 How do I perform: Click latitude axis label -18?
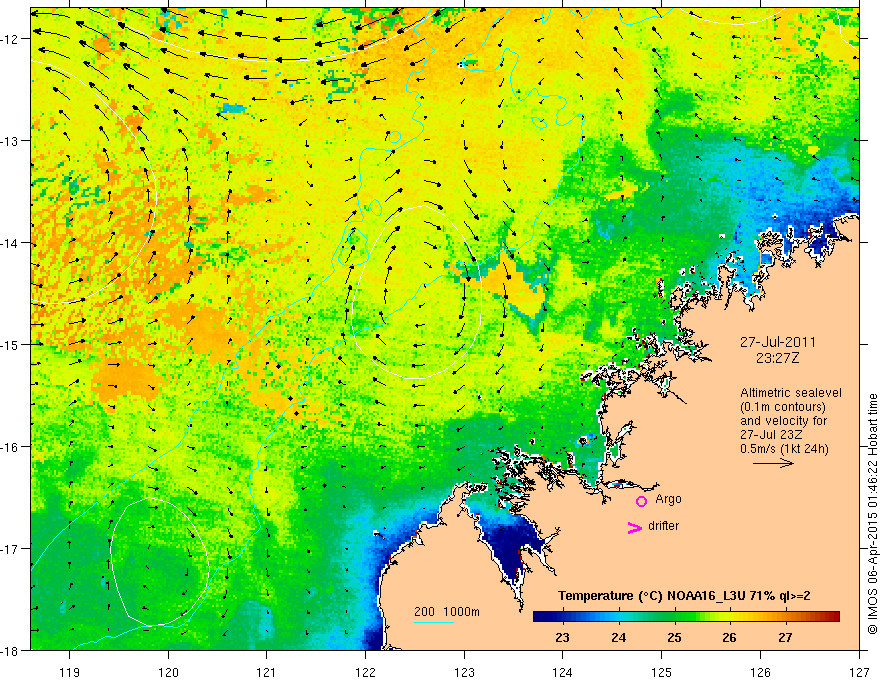[x=10, y=650]
